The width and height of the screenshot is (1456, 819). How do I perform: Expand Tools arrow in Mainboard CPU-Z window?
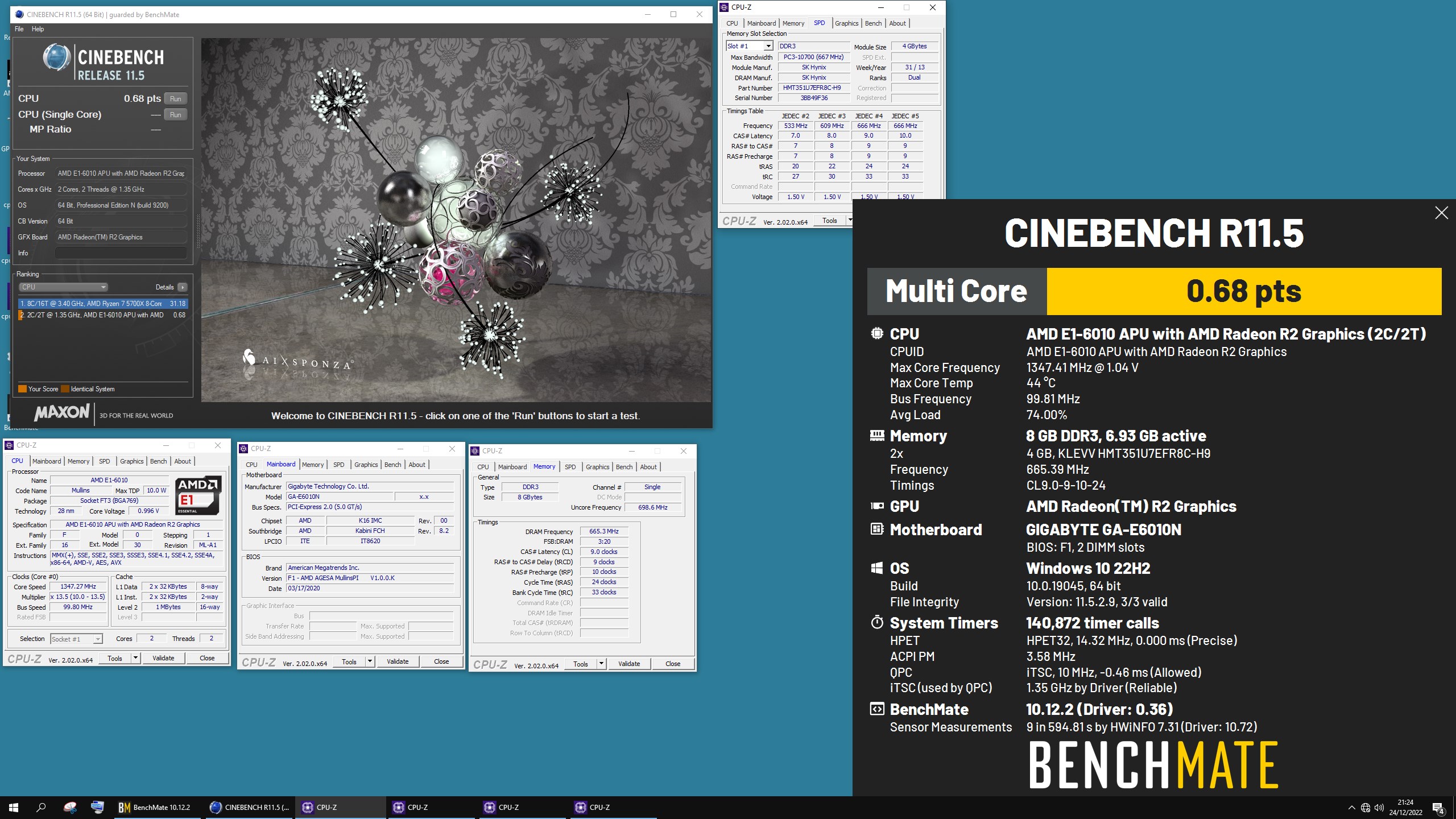[370, 661]
